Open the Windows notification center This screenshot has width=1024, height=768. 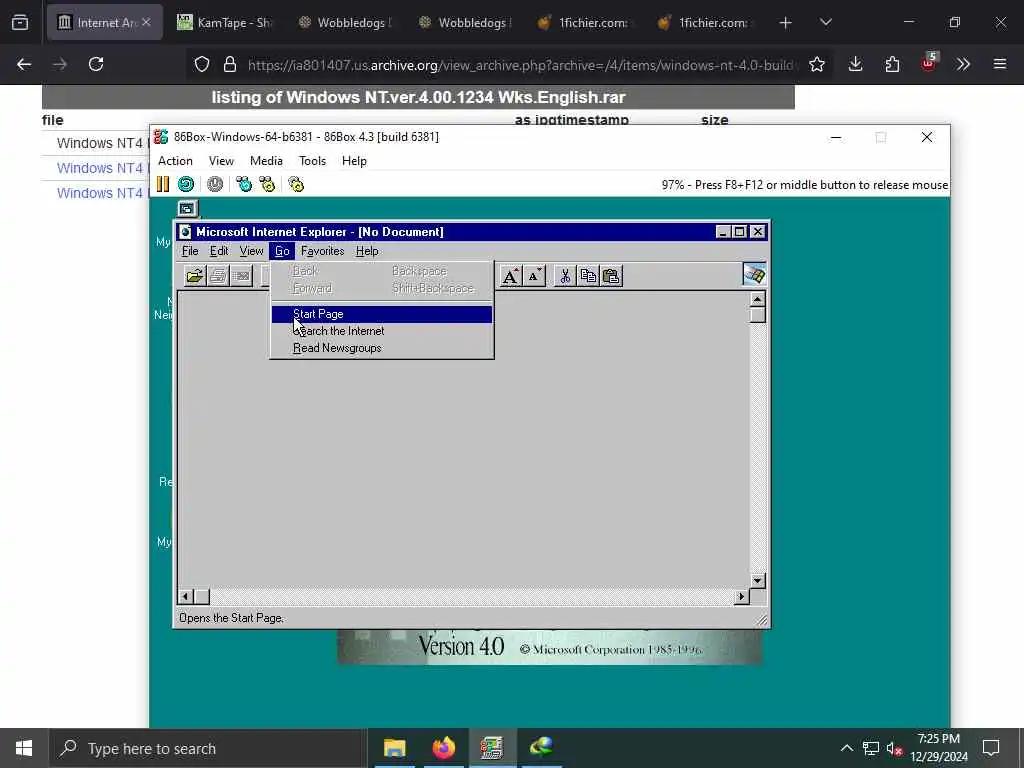pos(991,748)
